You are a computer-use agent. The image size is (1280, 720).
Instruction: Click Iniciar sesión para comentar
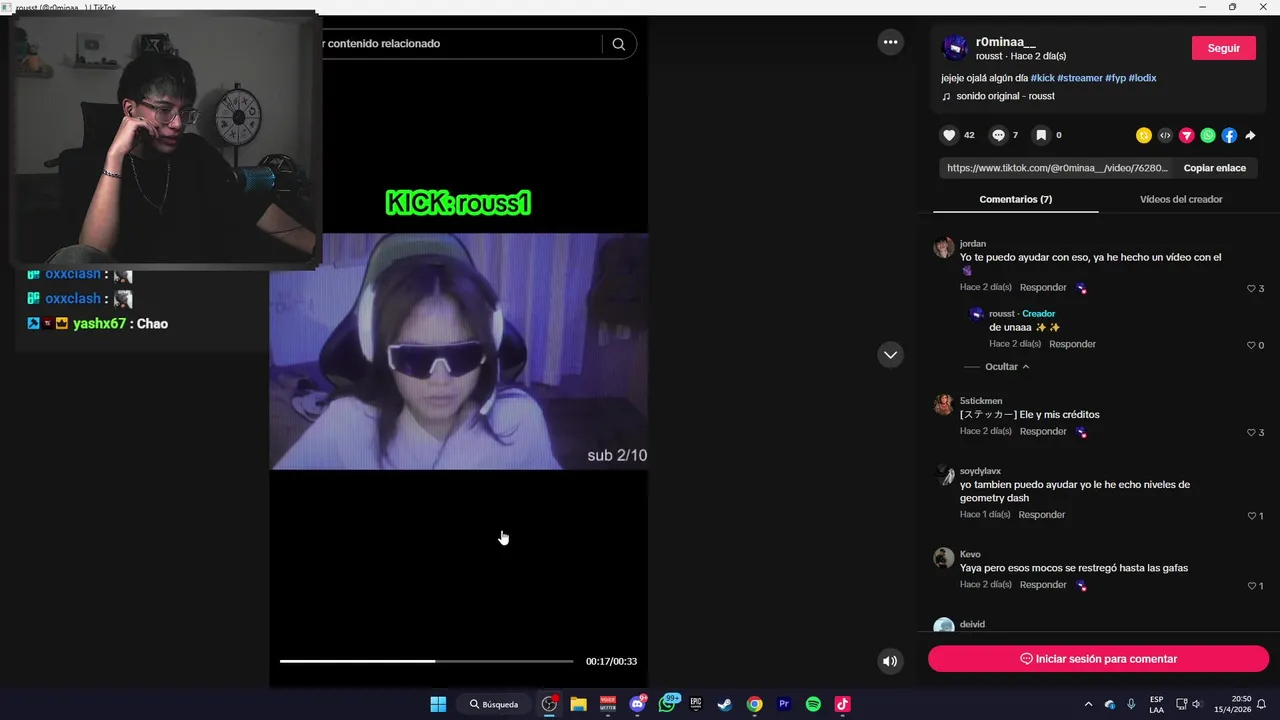[1098, 659]
